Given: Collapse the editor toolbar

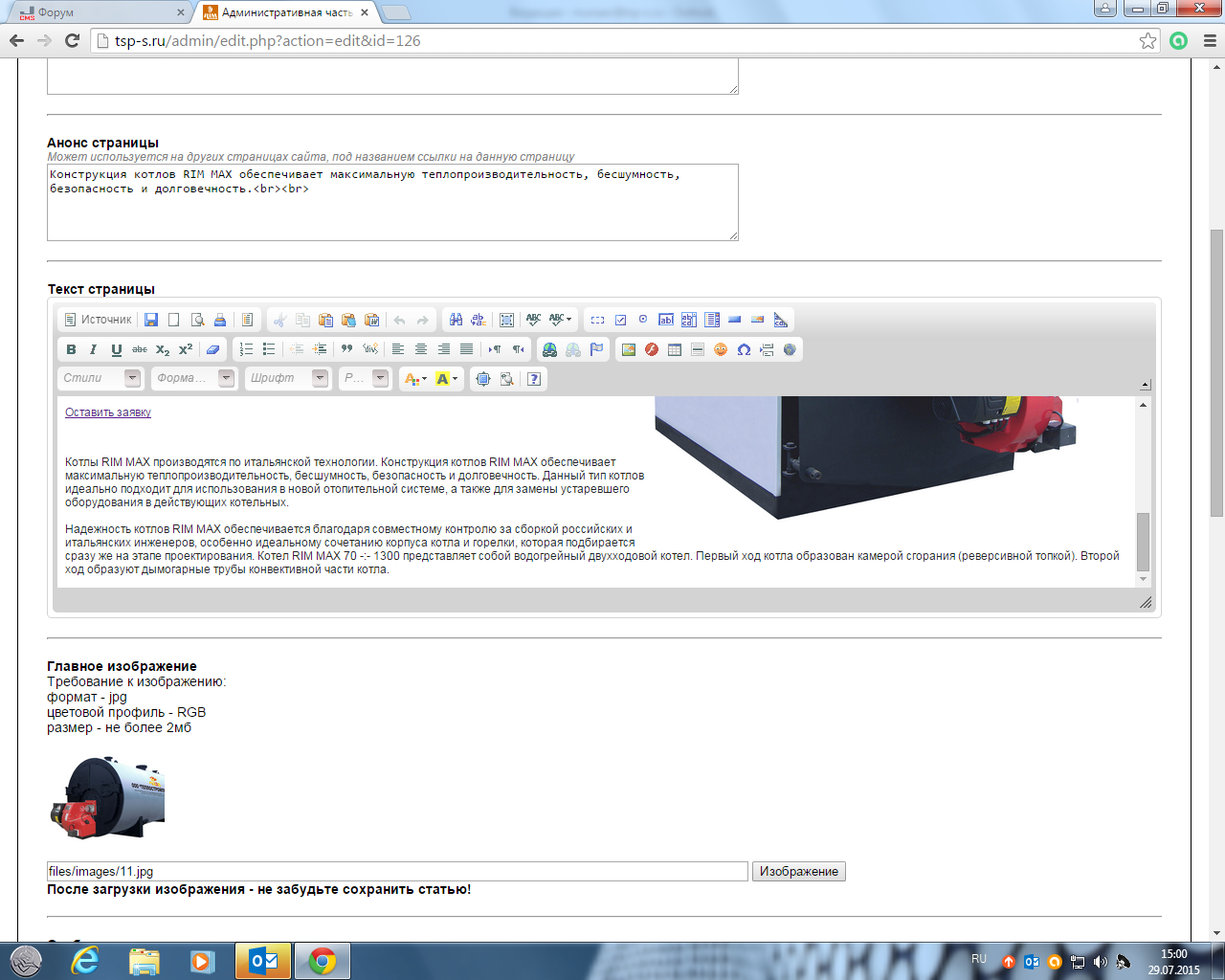Looking at the screenshot, I should click(x=1146, y=385).
